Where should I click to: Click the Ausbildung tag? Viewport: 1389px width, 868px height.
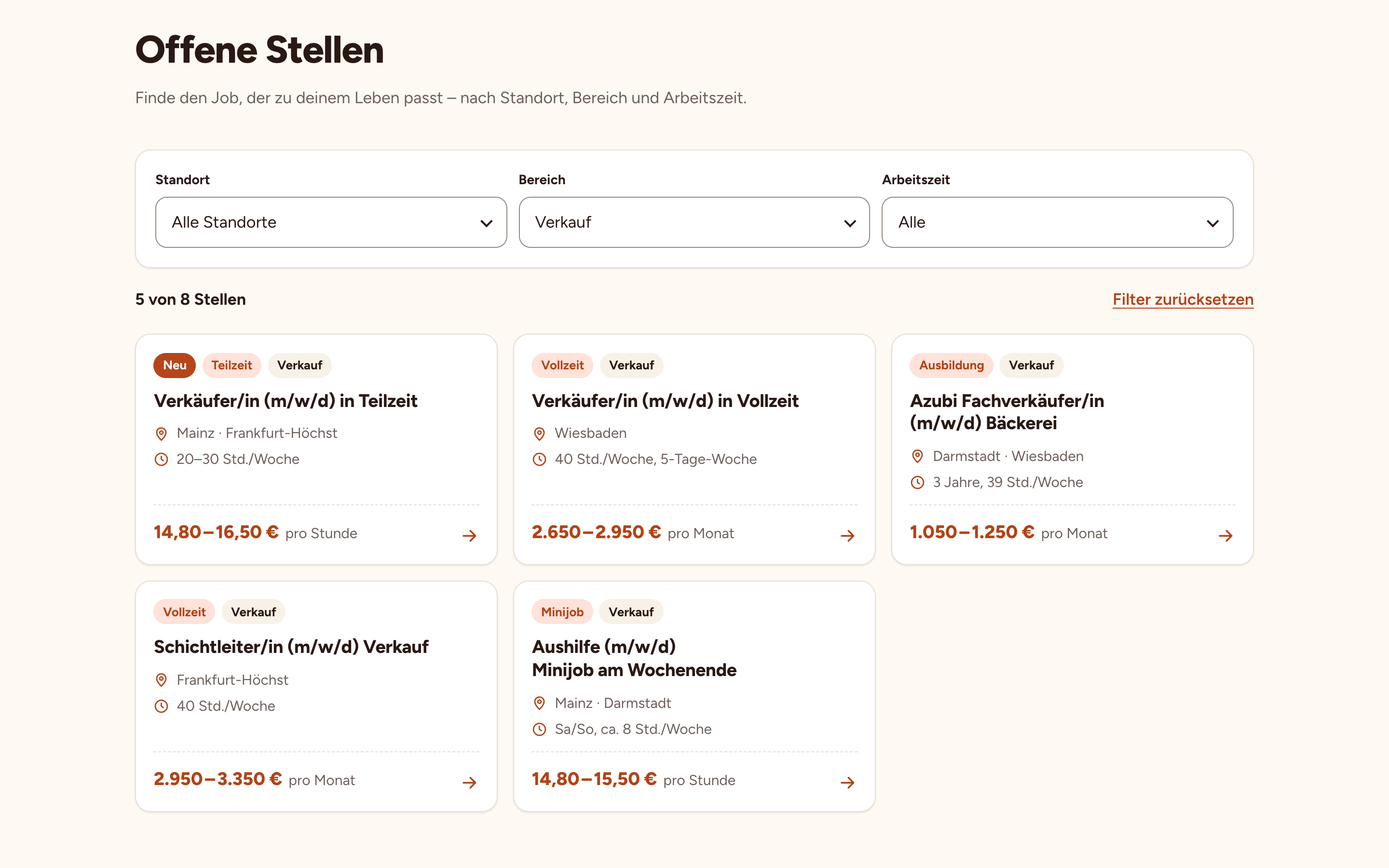click(x=951, y=365)
